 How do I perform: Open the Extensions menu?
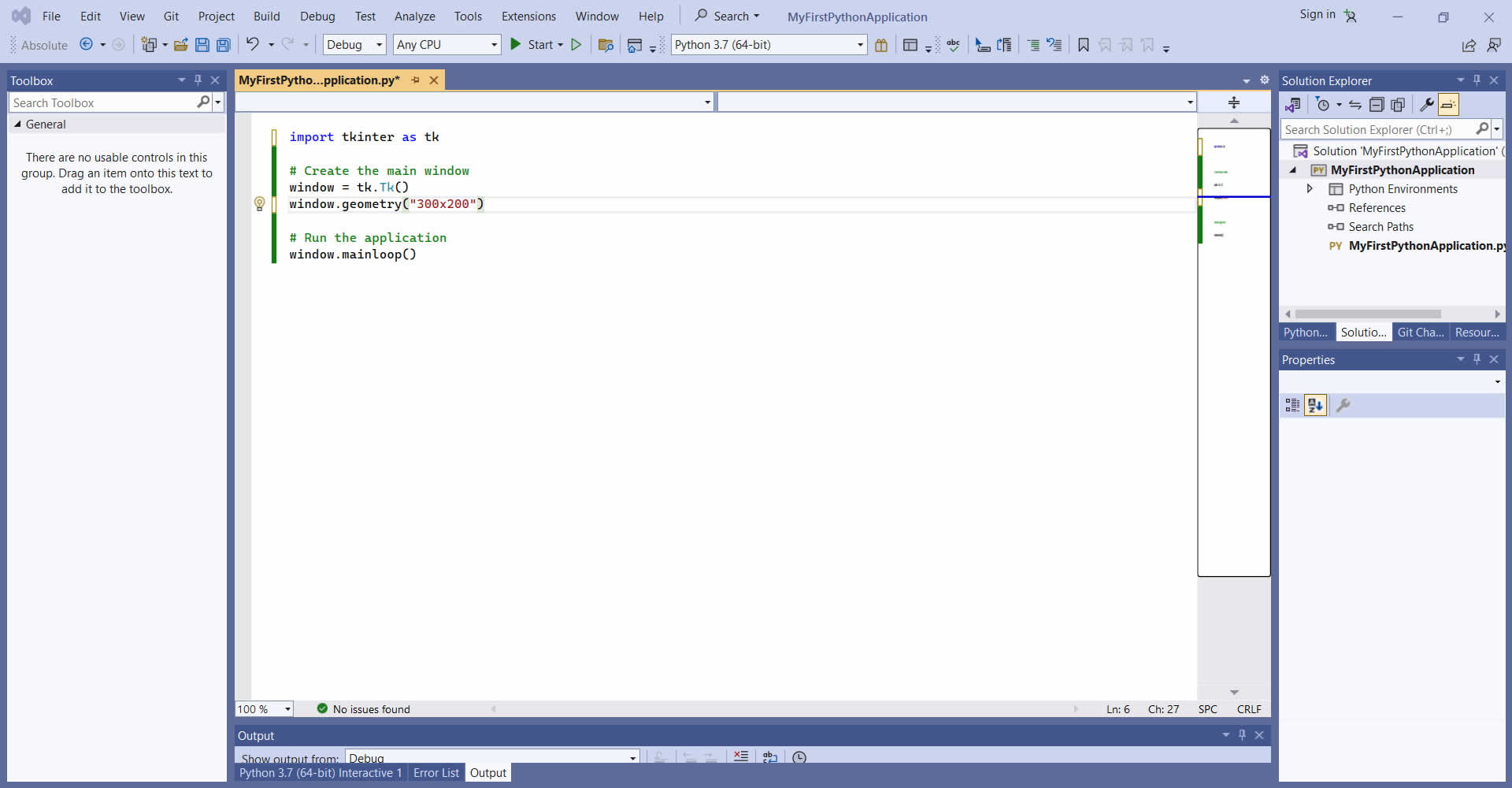(528, 16)
